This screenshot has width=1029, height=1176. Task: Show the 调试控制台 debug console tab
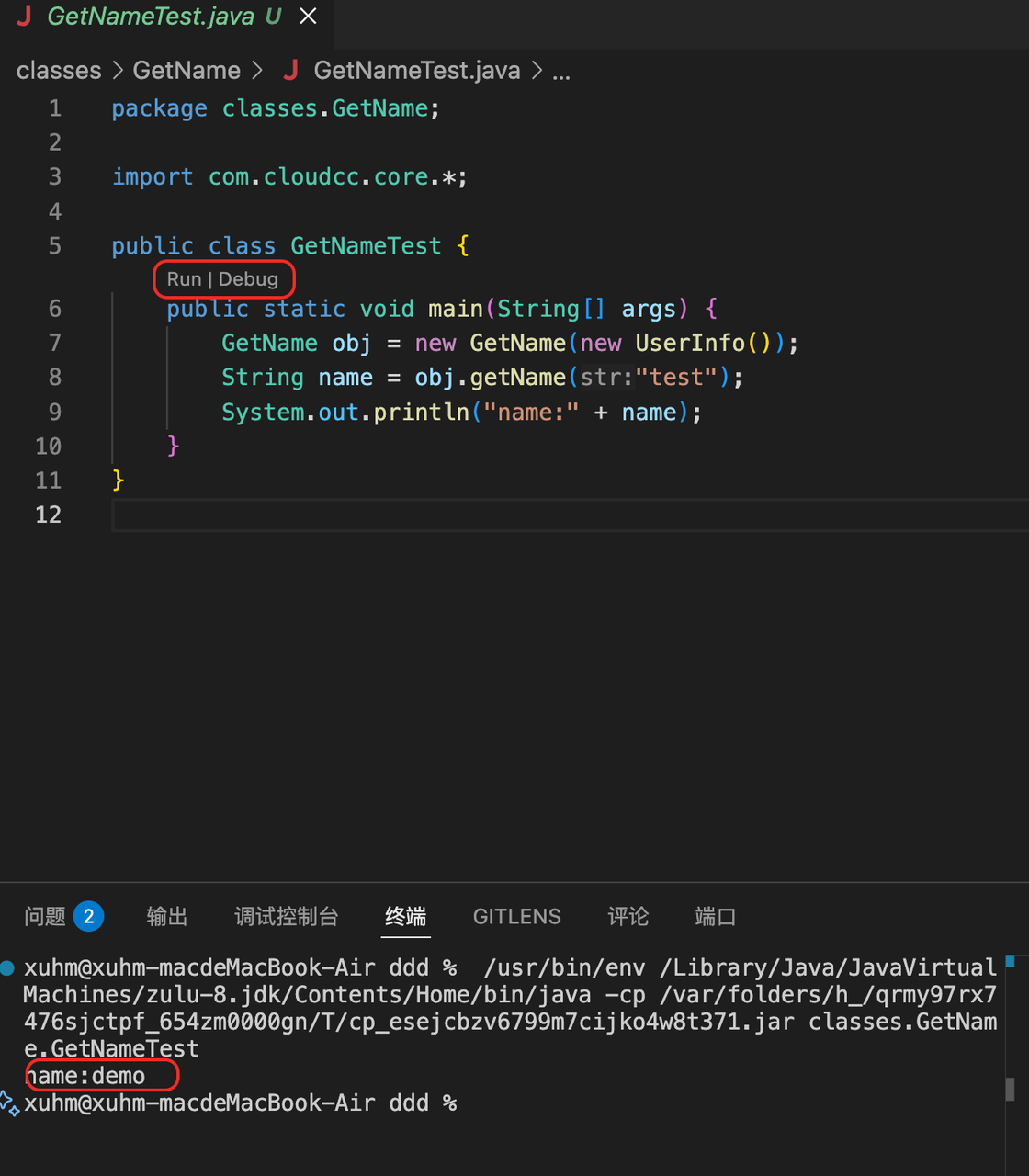[286, 916]
